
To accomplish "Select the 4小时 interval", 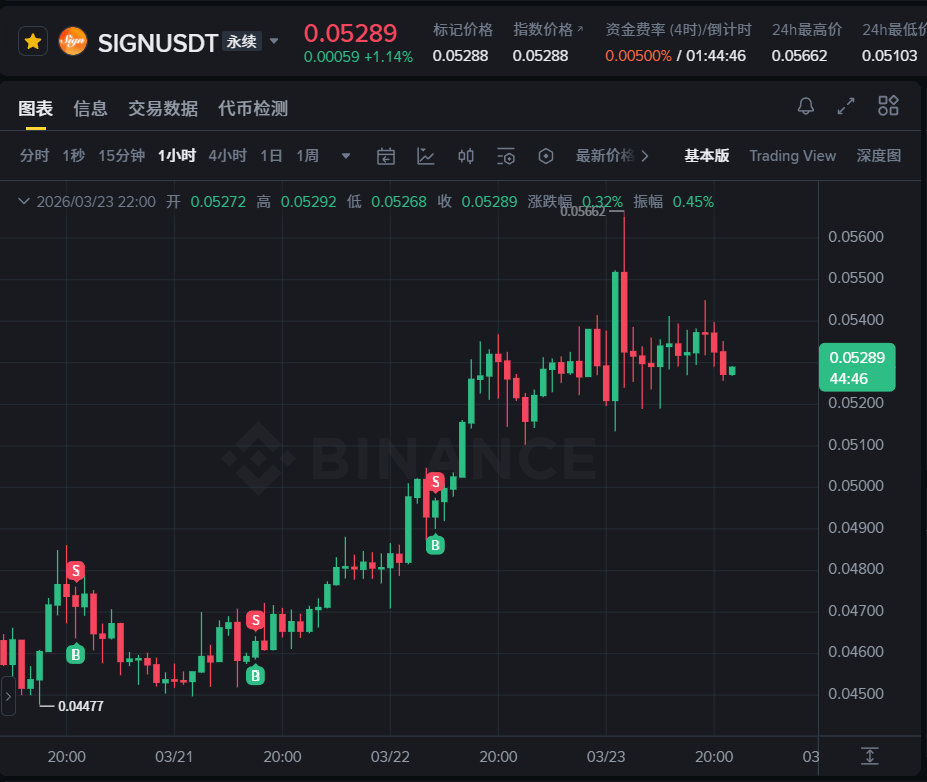I will click(228, 155).
